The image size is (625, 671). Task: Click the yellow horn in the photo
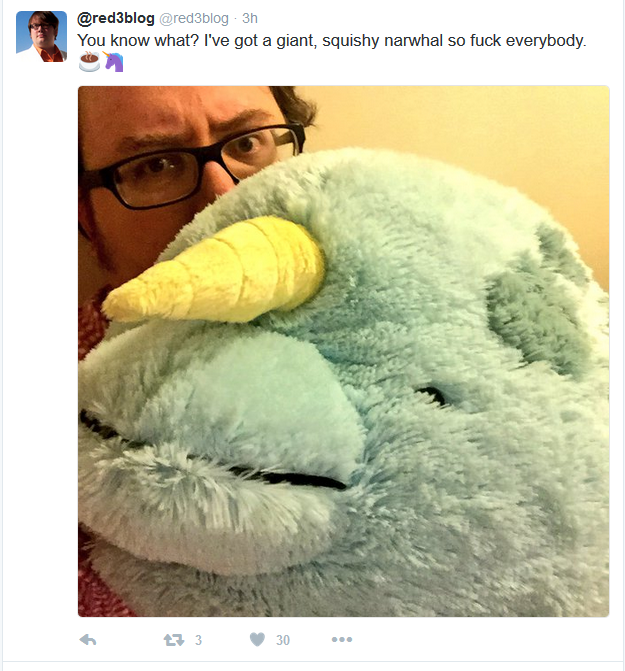214,271
